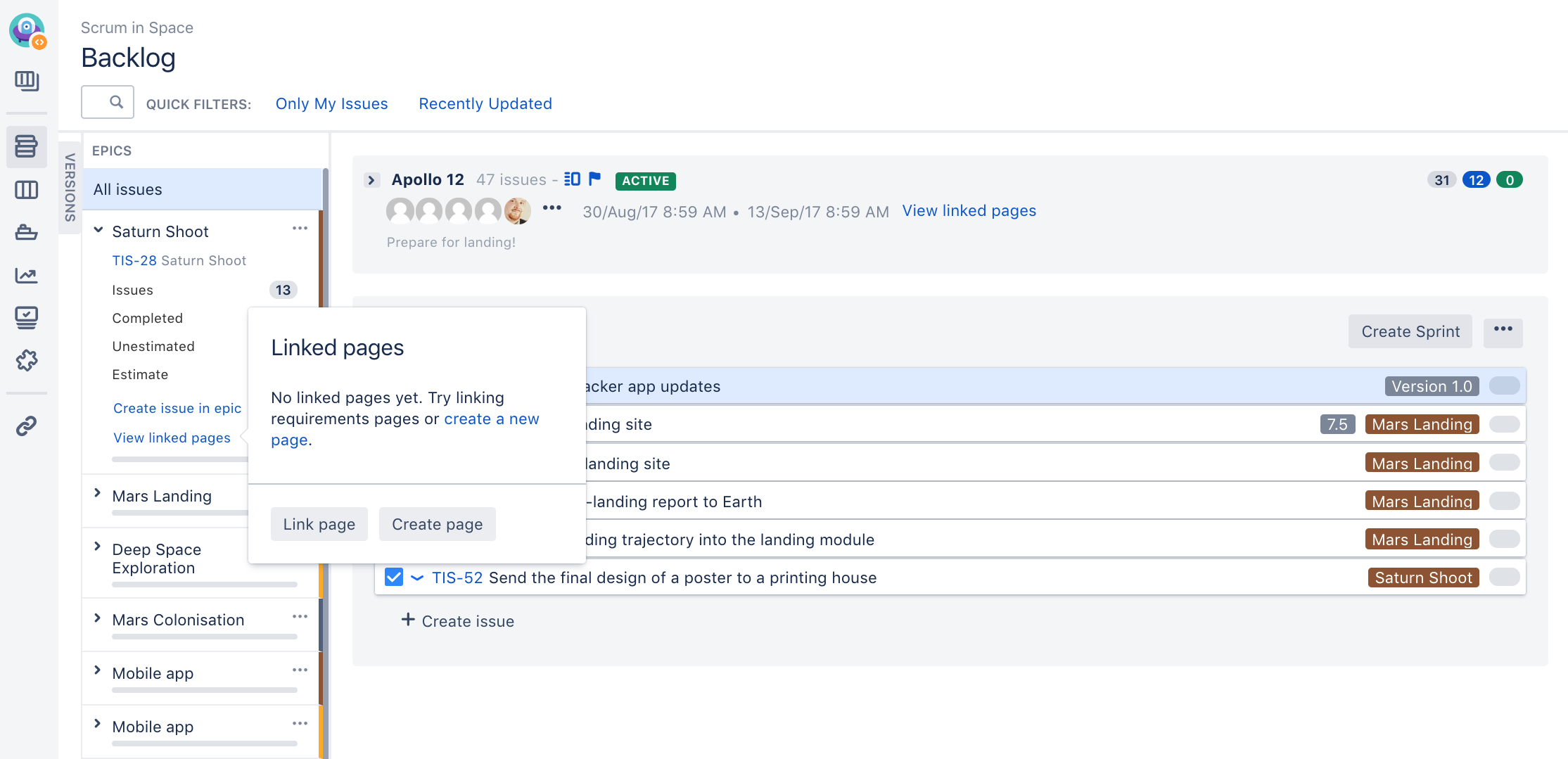Open the Reports chart icon
1568x759 pixels.
26,275
